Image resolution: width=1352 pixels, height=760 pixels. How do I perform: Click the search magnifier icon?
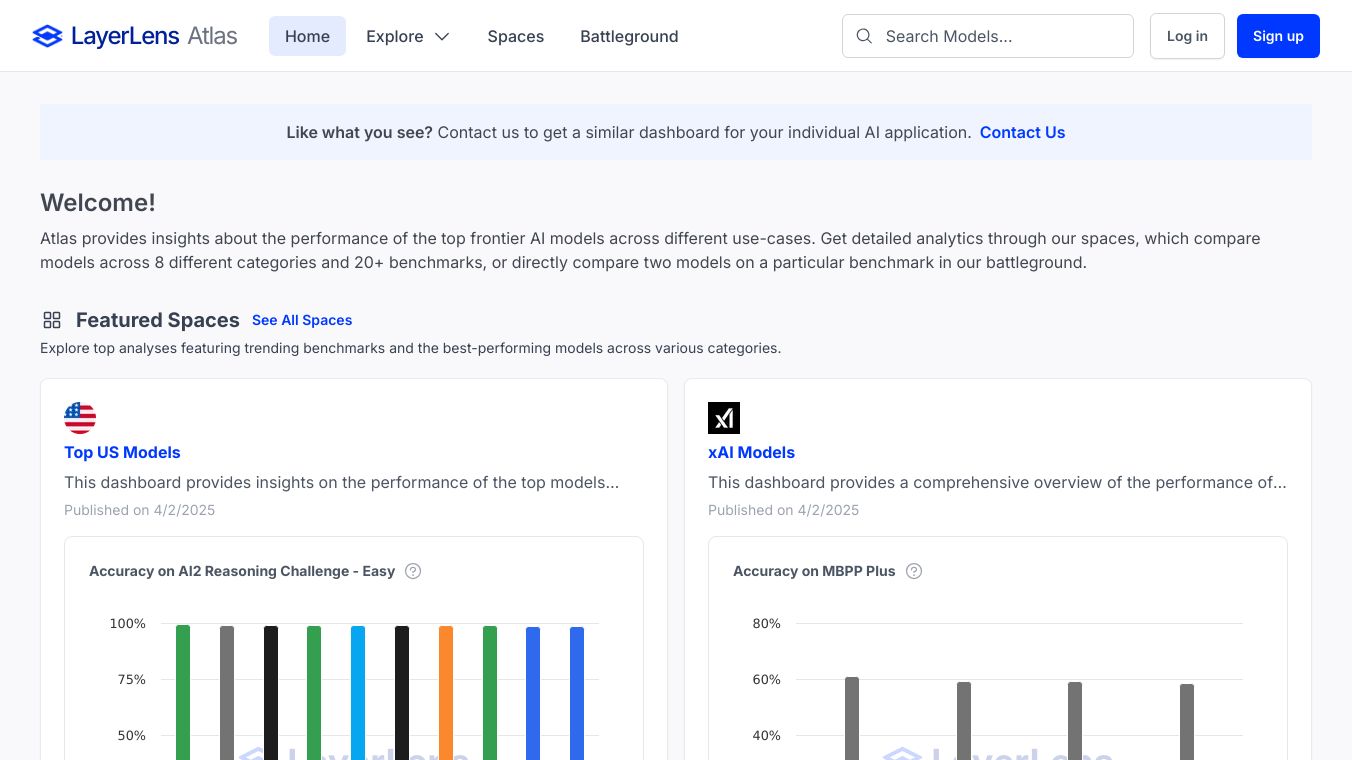864,37
